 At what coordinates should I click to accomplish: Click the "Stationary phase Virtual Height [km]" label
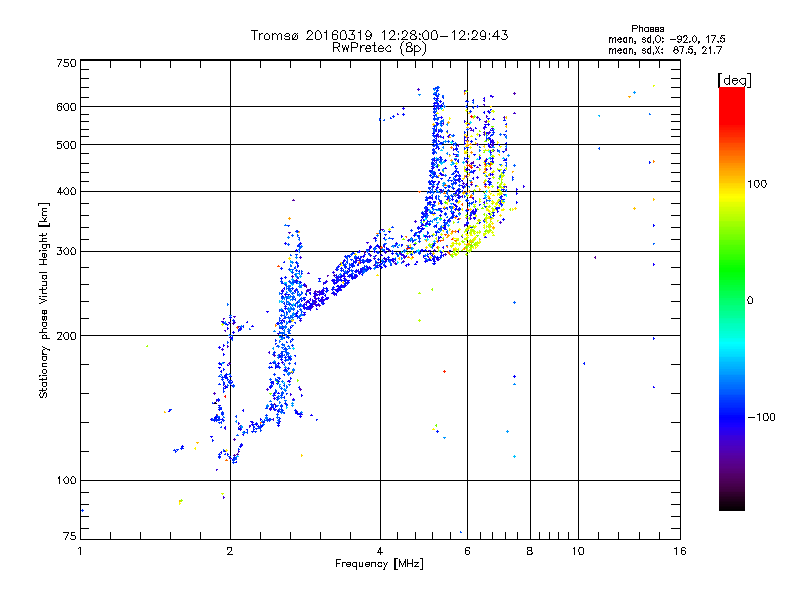coord(43,301)
